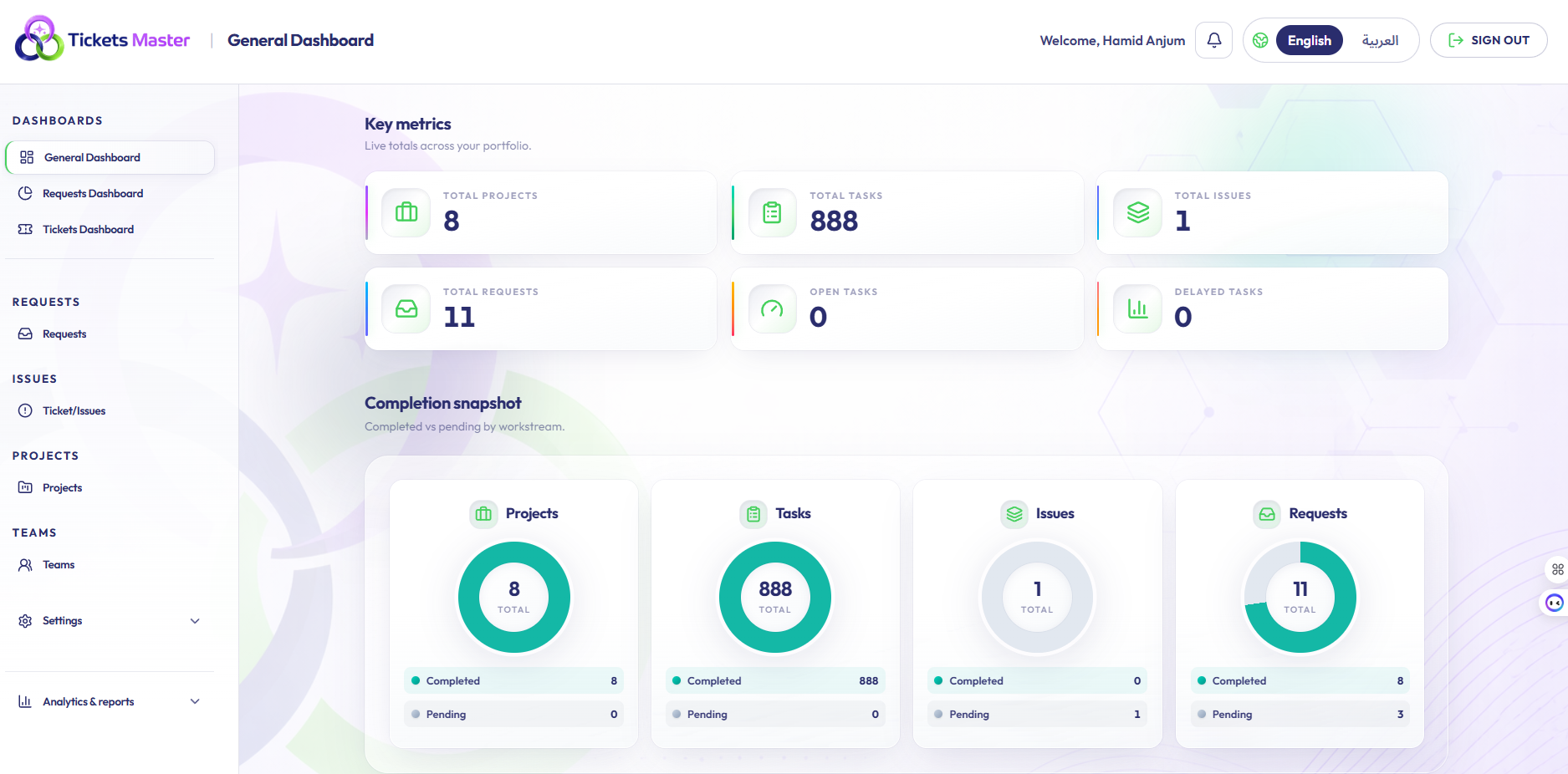Screen dimensions: 1568x774
Task: Click the Total Requests inbox icon
Action: coord(406,309)
